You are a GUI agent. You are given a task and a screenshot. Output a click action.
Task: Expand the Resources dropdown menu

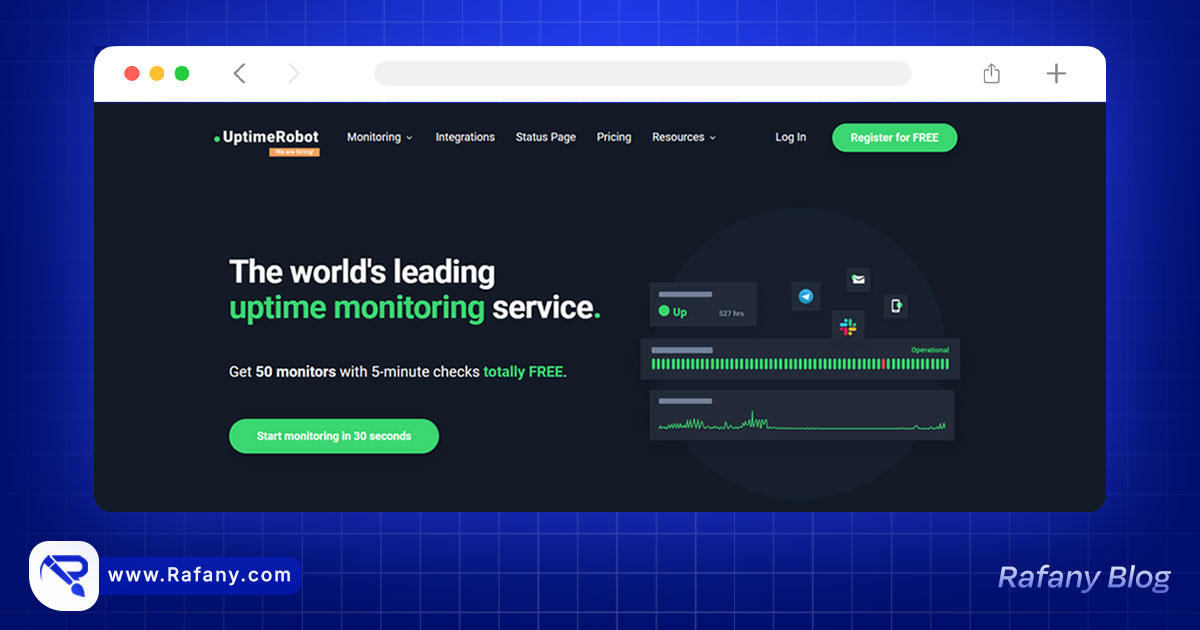pos(684,137)
